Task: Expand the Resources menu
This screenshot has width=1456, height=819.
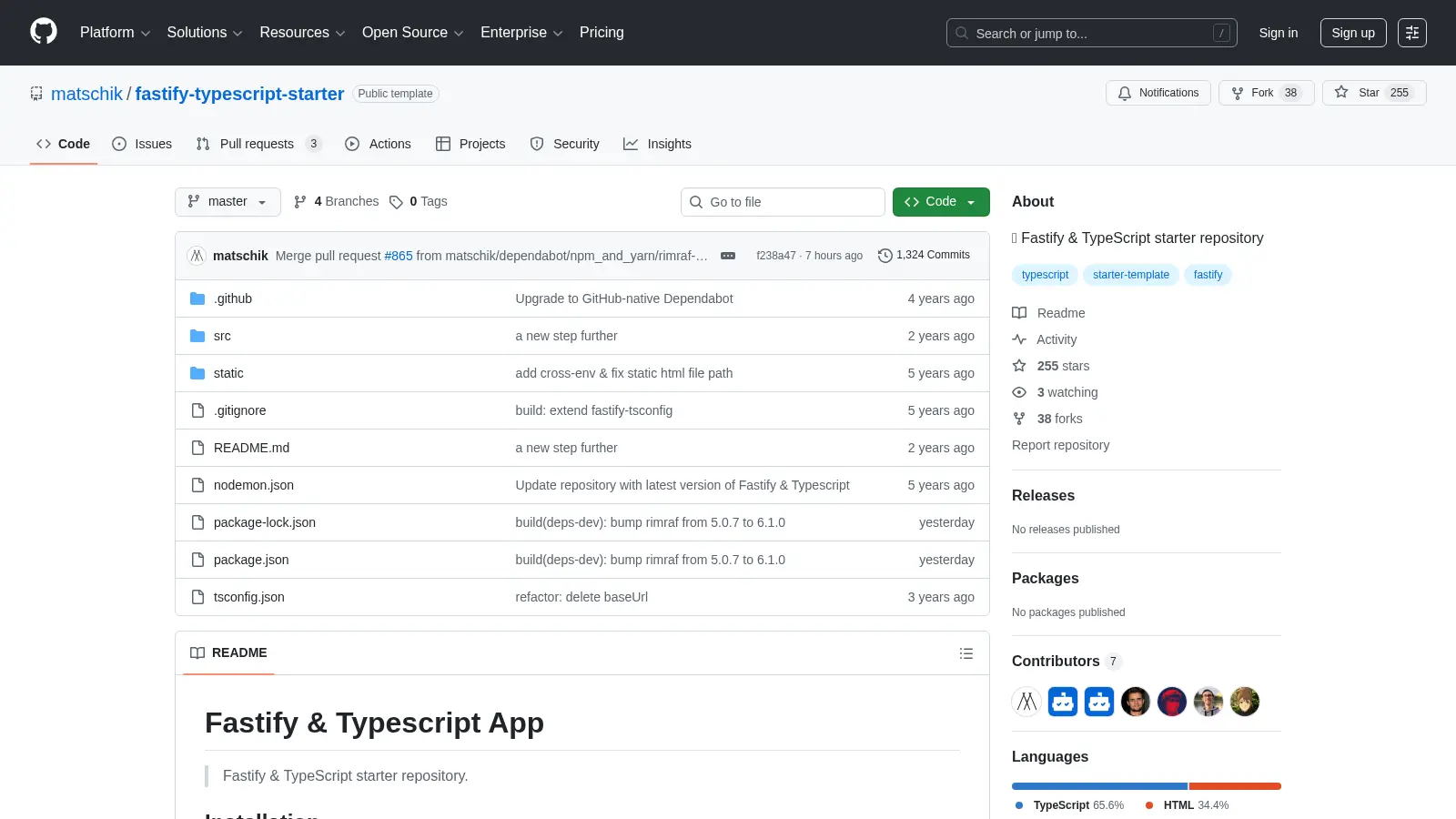Action: point(302,33)
